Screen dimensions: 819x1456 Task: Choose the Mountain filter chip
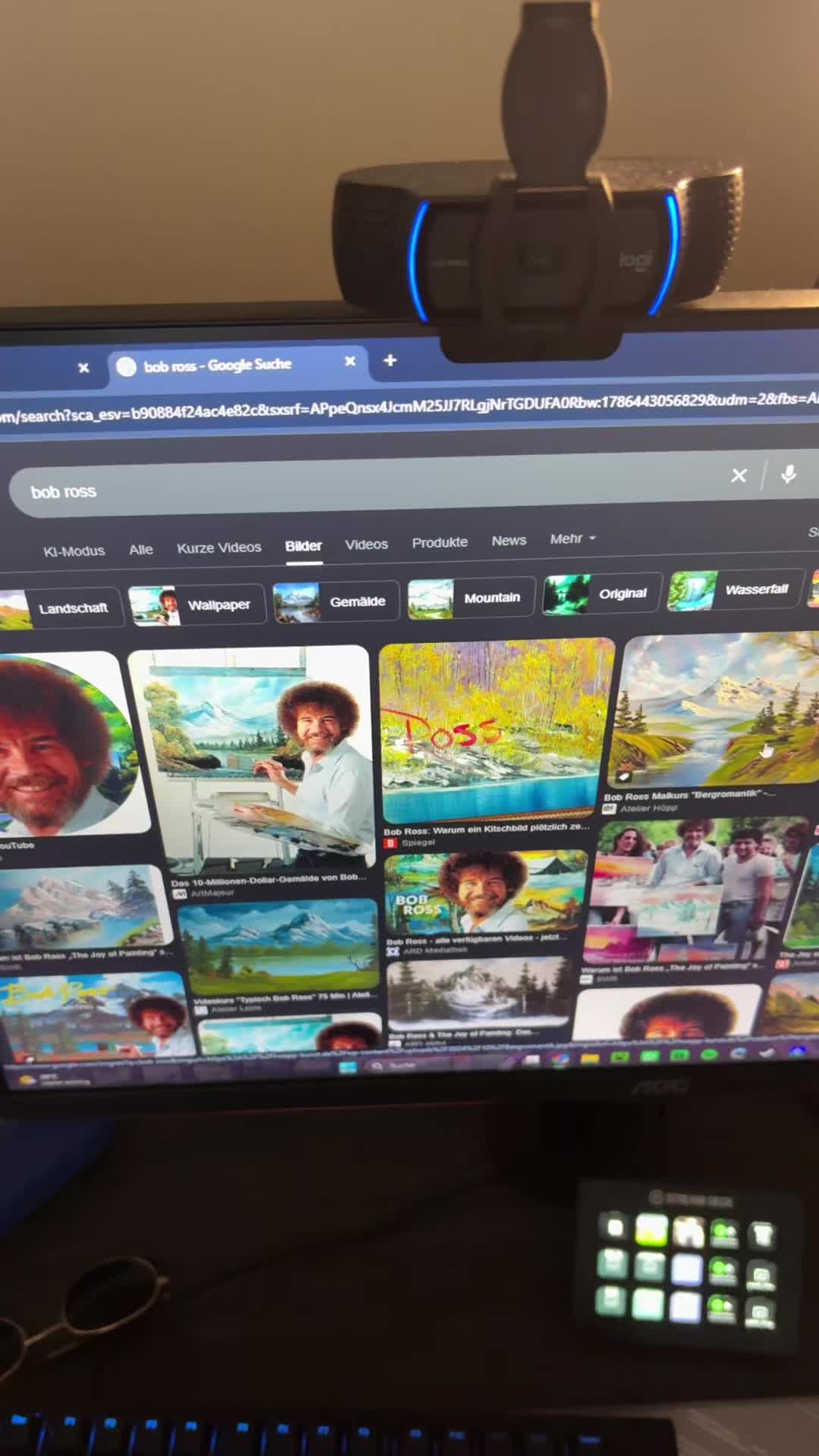click(x=471, y=598)
